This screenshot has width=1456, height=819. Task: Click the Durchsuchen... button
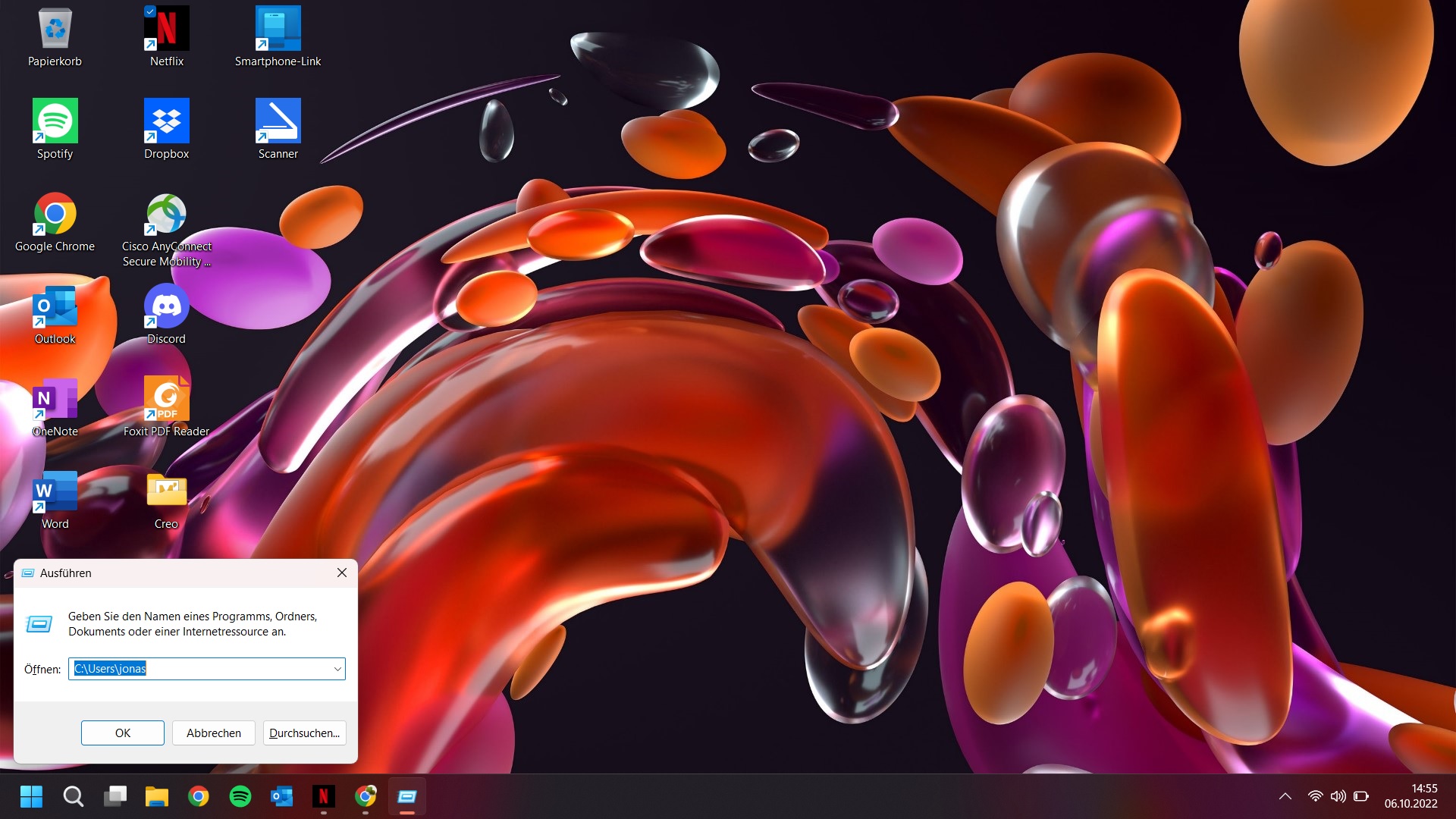pyautogui.click(x=304, y=733)
